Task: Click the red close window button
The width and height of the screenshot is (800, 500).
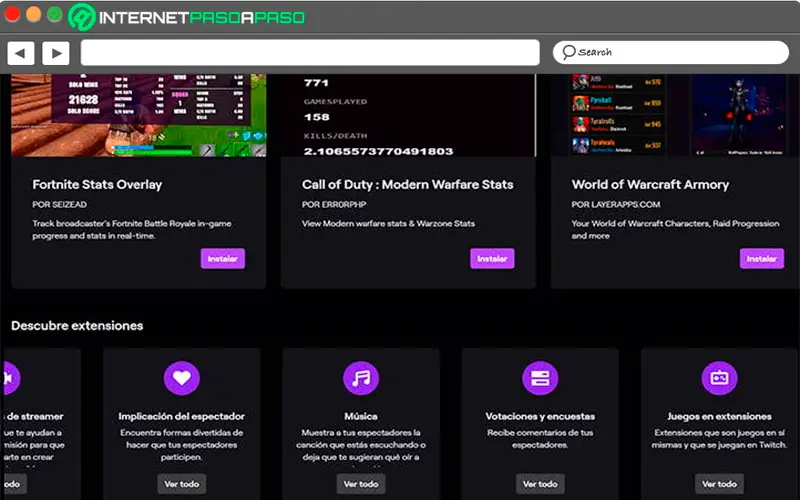Action: (x=12, y=14)
